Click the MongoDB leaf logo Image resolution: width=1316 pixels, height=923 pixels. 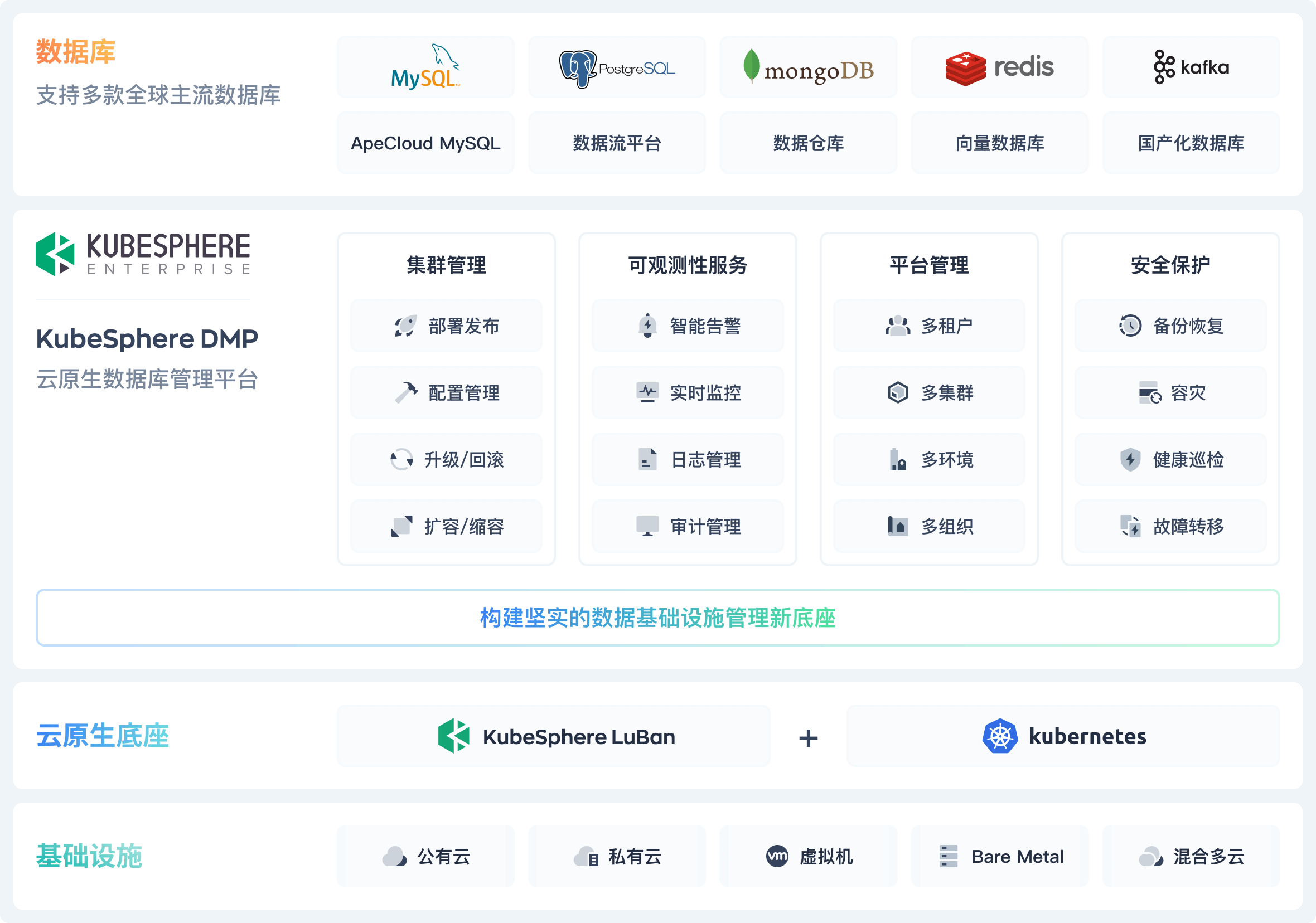pyautogui.click(x=751, y=66)
